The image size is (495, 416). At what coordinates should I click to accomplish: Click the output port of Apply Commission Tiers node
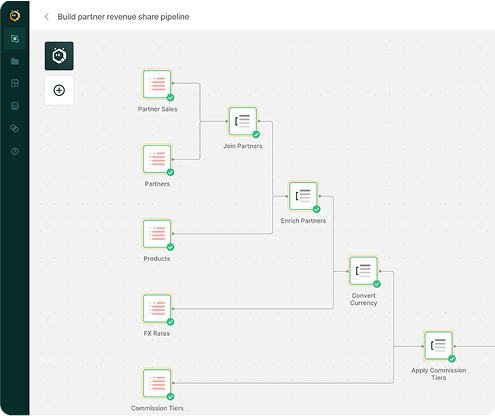coord(455,346)
